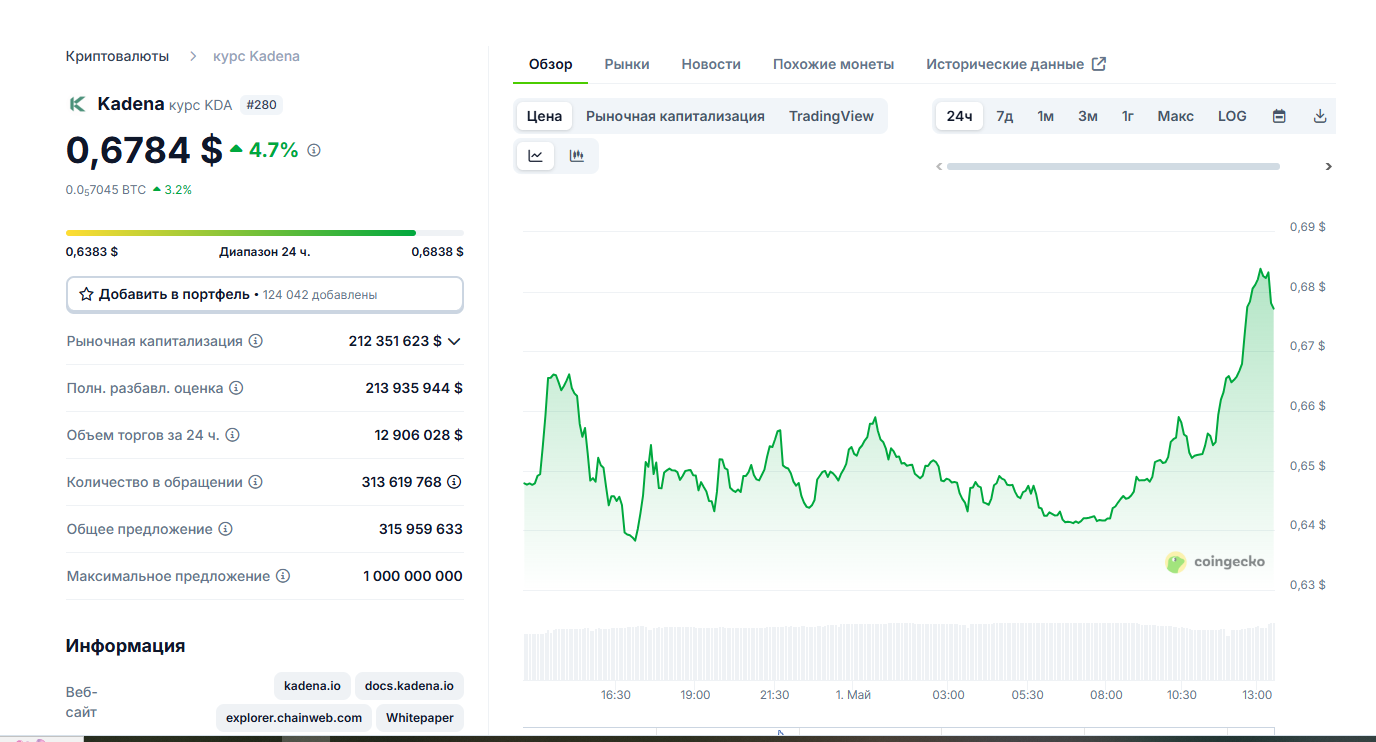The width and height of the screenshot is (1376, 742).
Task: Open the Whitepaper link
Action: coord(420,718)
